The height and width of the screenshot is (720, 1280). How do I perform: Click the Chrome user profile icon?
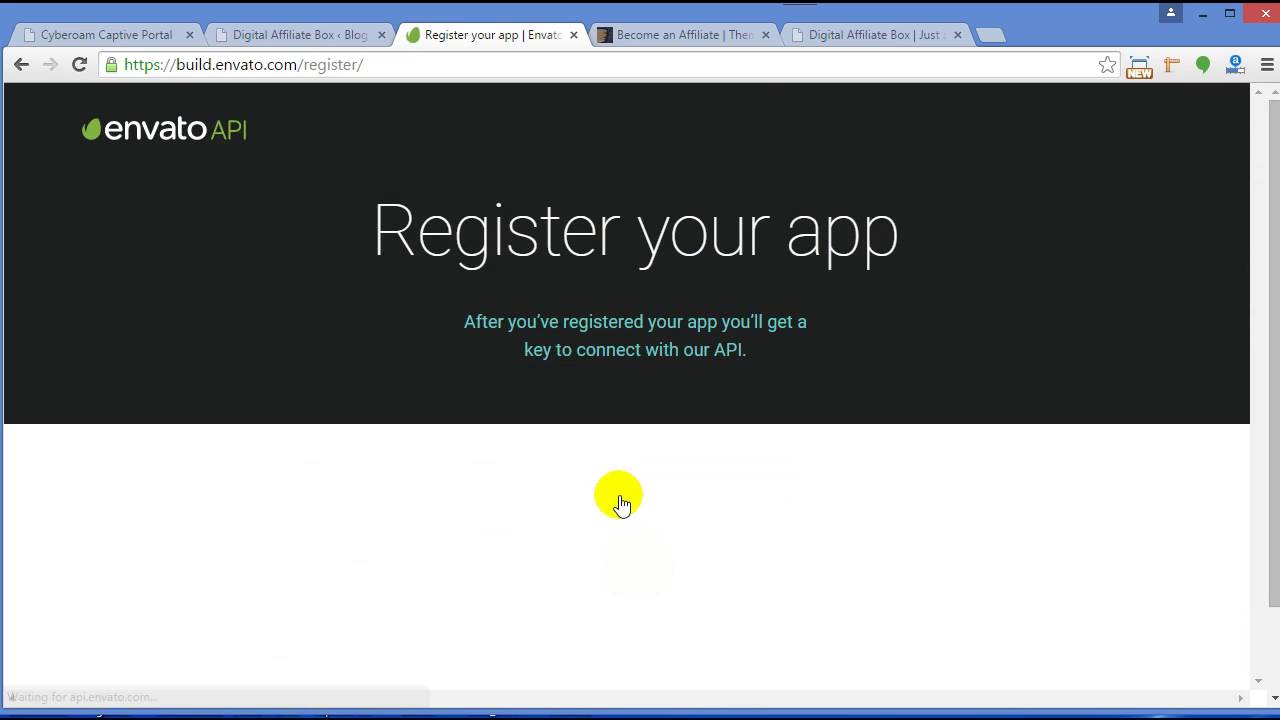[1171, 13]
